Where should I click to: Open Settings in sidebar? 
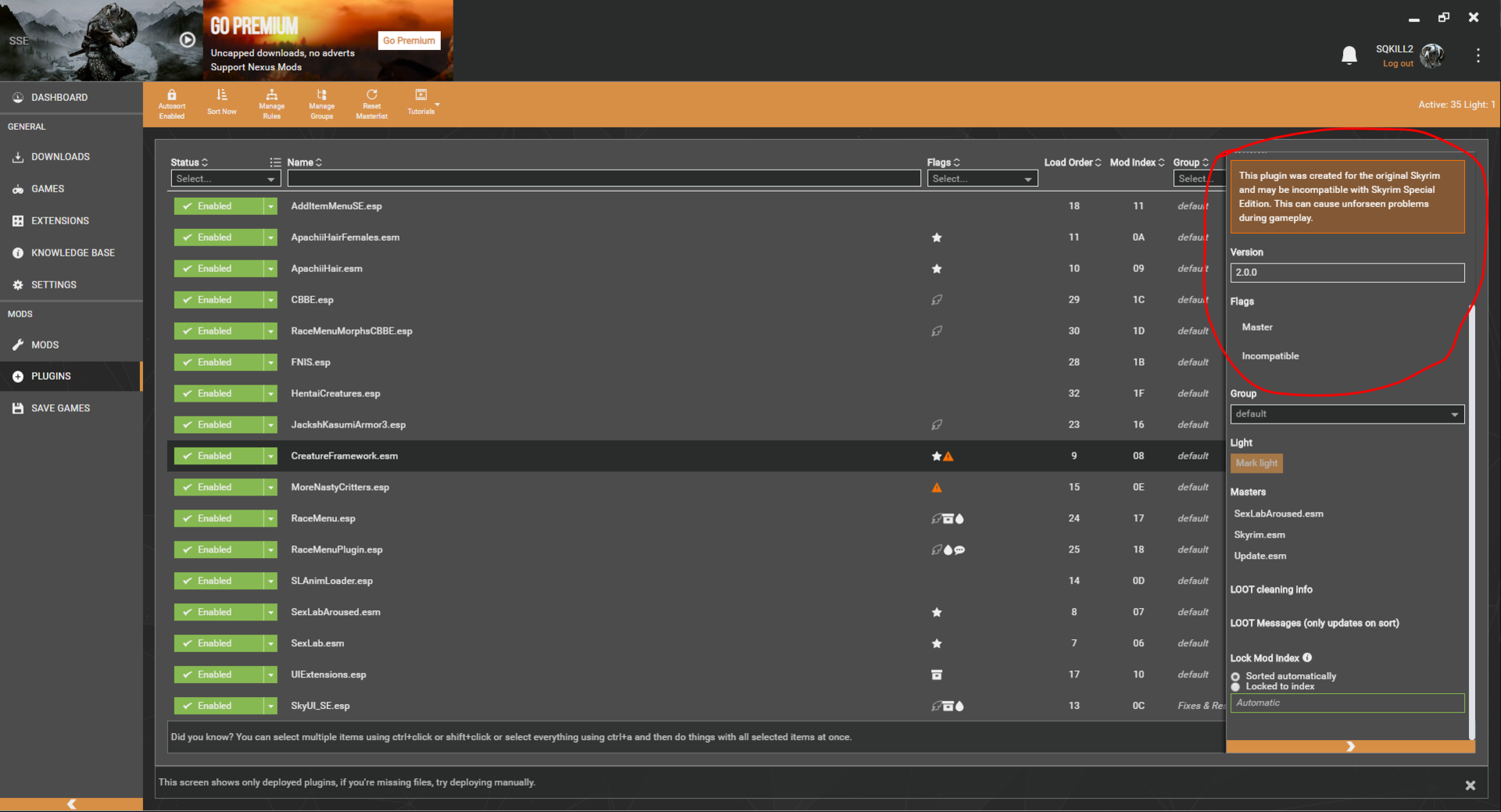tap(71, 285)
